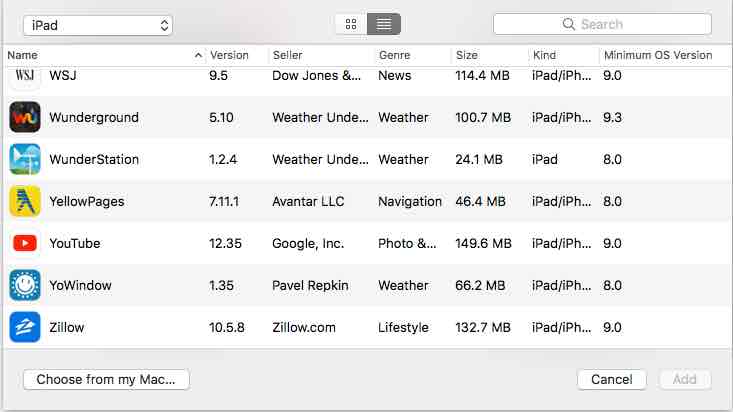733x412 pixels.
Task: Click the YoWindow smiley app icon
Action: 25,285
